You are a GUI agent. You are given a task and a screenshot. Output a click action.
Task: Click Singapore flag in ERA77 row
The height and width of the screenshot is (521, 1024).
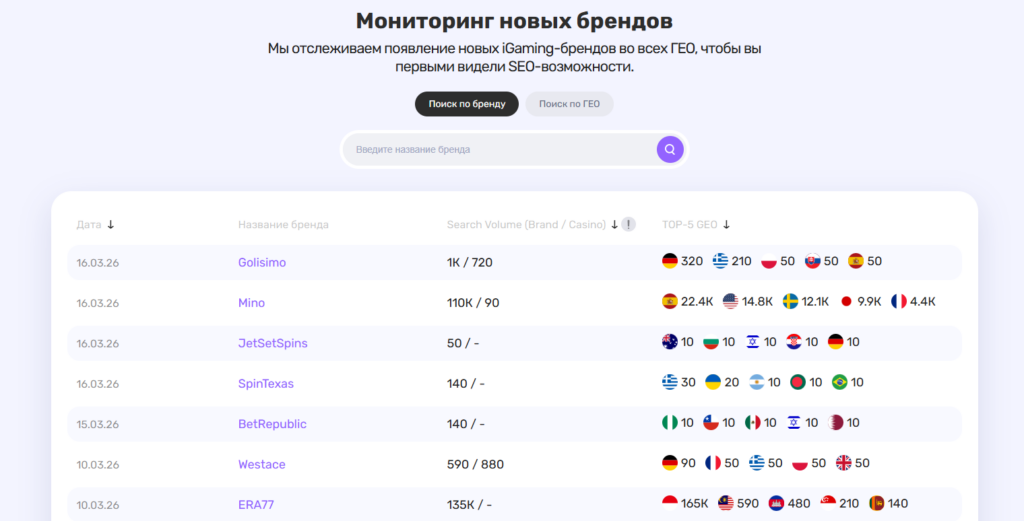click(828, 503)
